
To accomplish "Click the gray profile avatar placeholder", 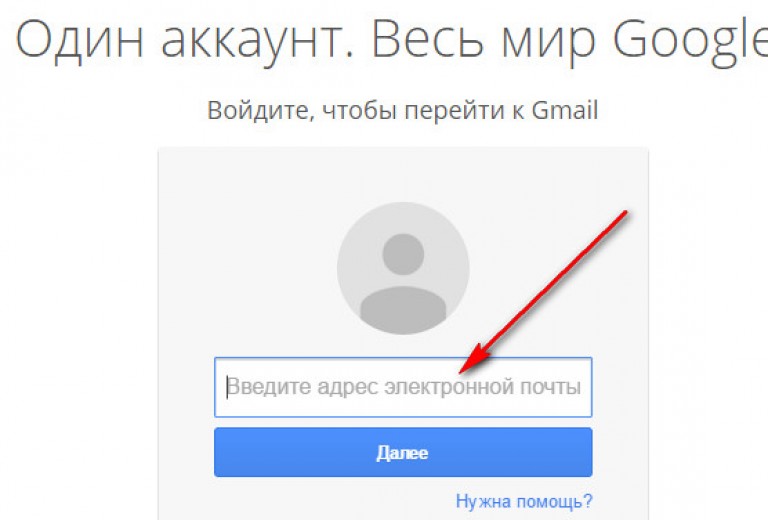I will coord(403,268).
